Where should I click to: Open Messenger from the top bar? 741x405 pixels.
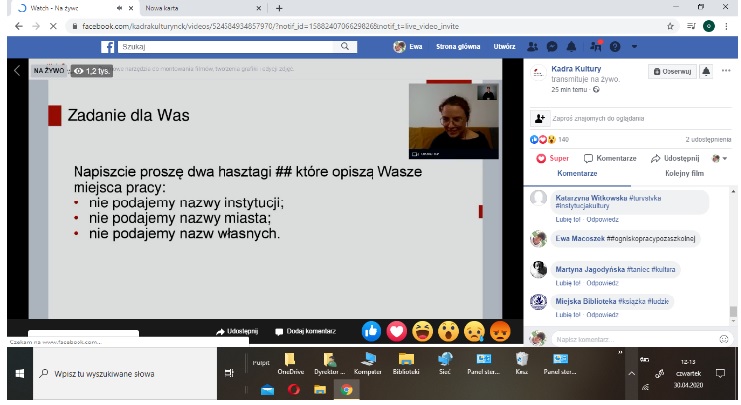coord(551,47)
